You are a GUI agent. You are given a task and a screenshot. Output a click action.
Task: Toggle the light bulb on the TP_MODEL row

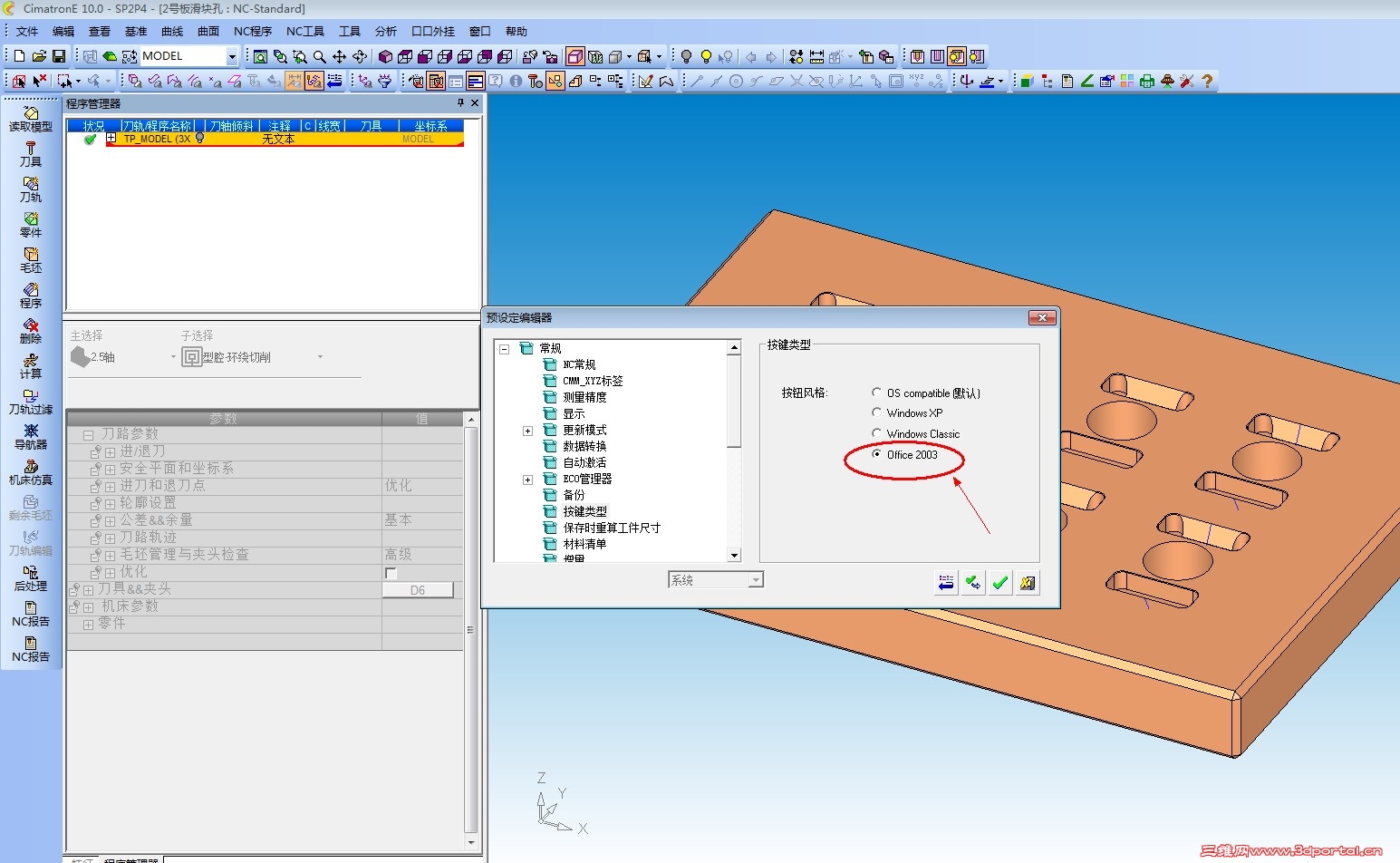click(199, 139)
